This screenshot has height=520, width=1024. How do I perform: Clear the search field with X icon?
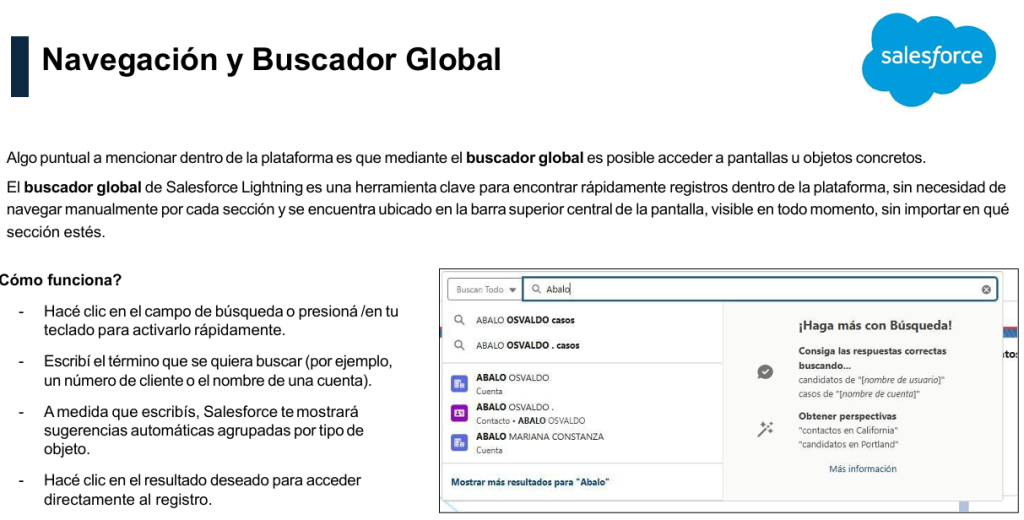(986, 289)
